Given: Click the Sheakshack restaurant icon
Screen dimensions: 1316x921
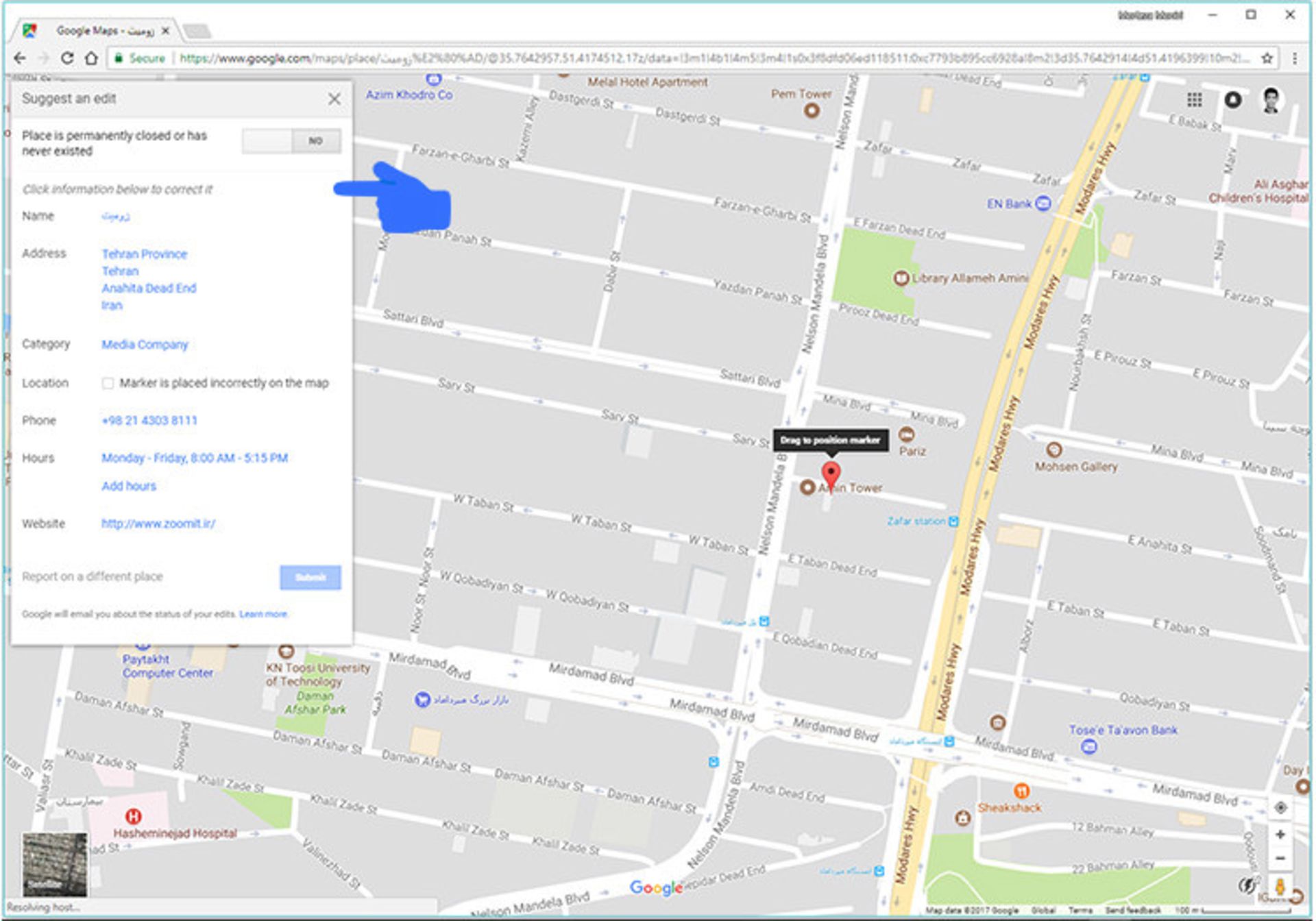Looking at the screenshot, I should (1021, 791).
